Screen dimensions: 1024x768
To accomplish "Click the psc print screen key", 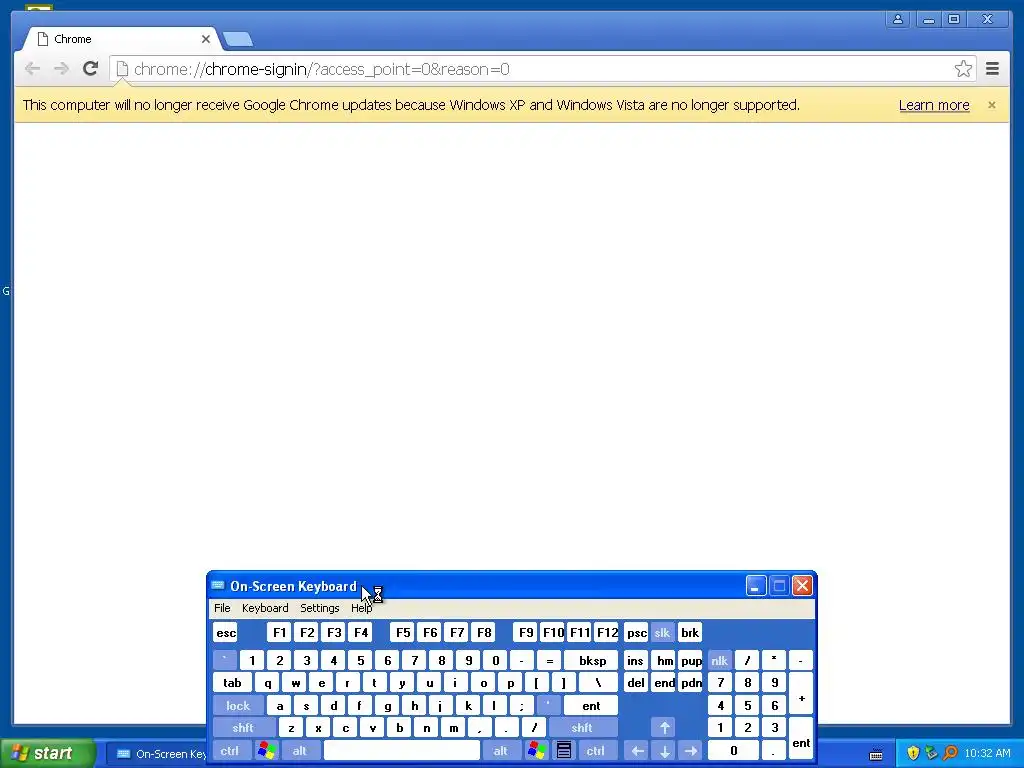I will pos(636,633).
